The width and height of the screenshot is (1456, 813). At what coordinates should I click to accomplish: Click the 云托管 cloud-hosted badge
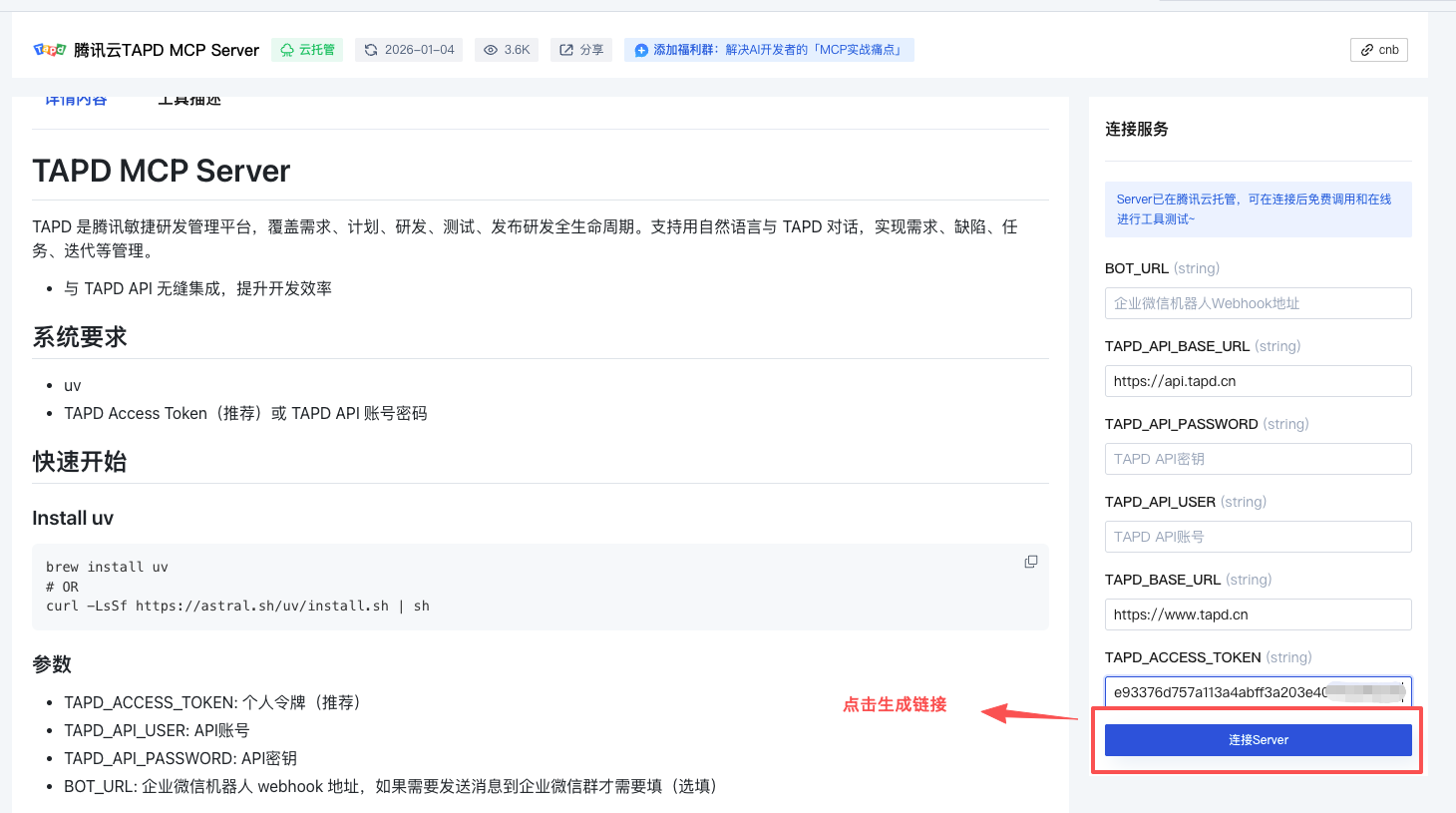(307, 50)
